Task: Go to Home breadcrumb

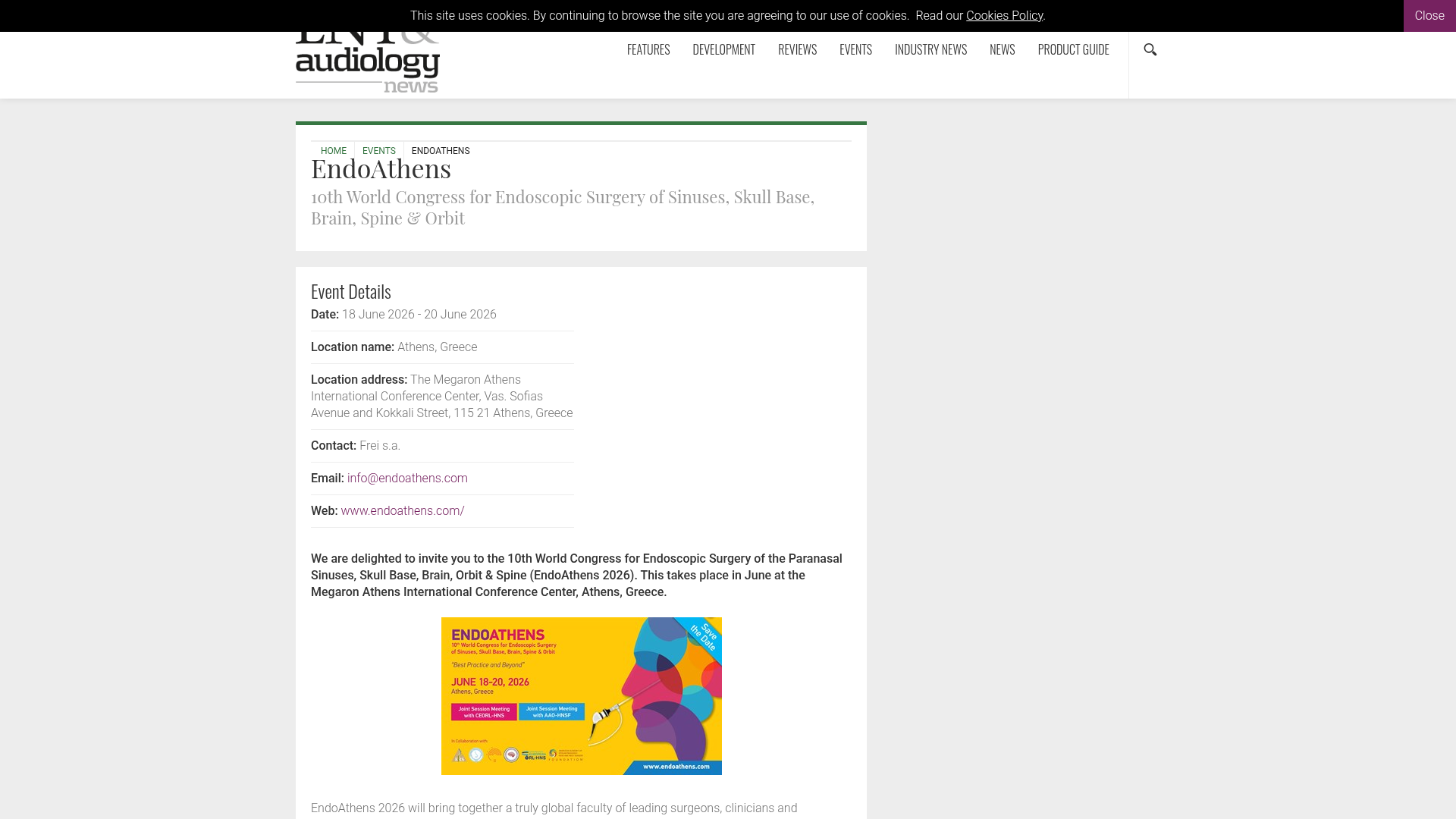Action: pos(334,151)
